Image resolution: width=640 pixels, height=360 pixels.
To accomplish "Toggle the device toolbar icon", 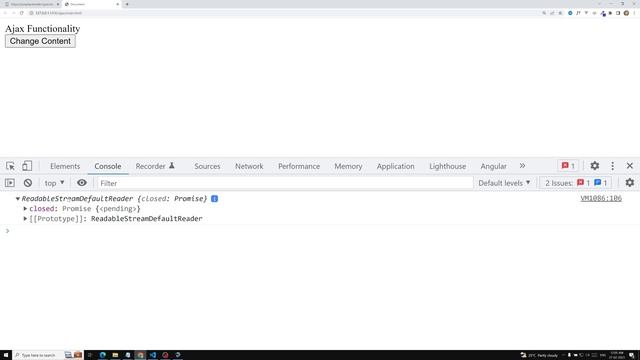I will point(27,166).
